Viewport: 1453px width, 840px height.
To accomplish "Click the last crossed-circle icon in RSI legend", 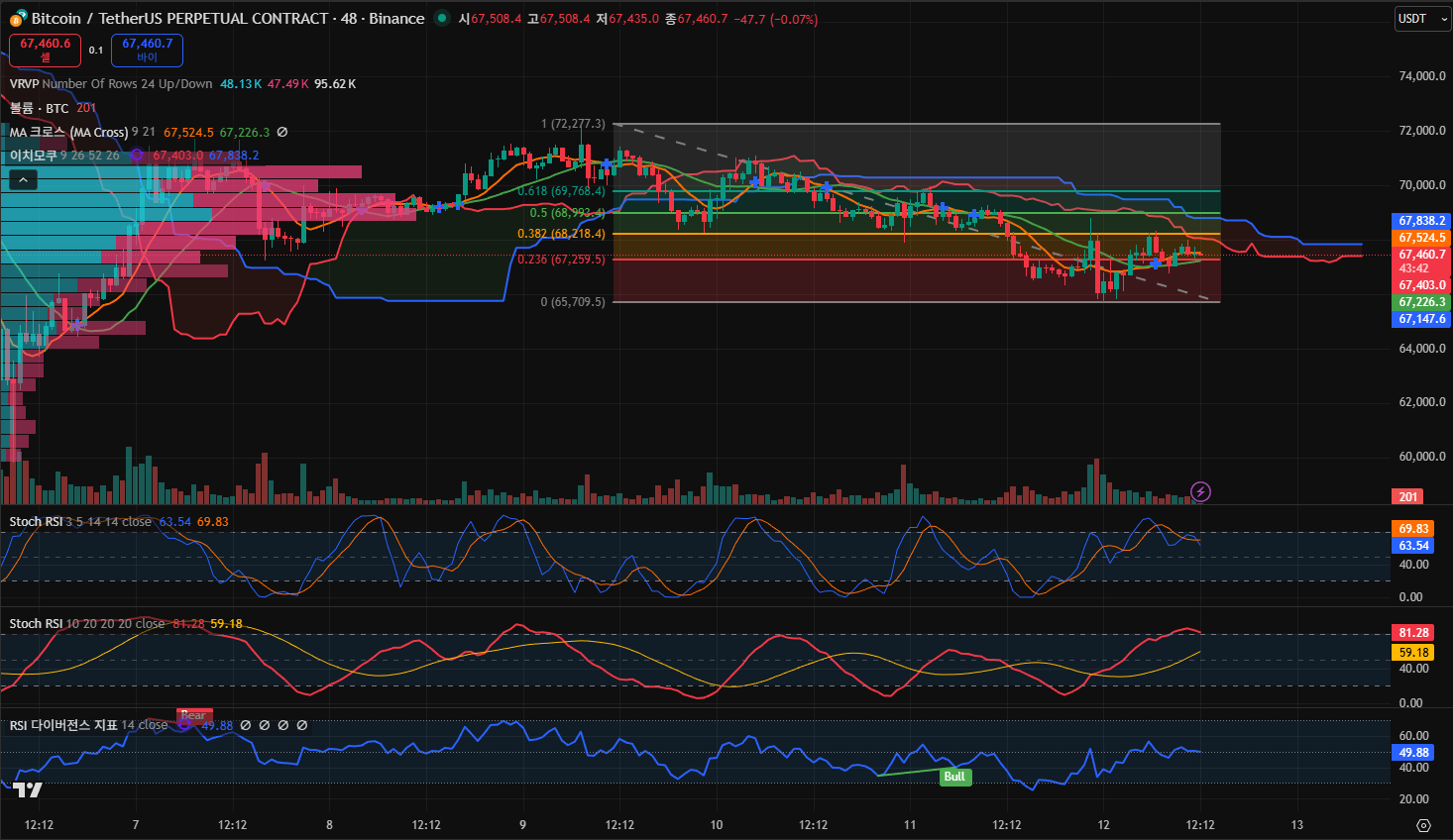I will pos(302,725).
